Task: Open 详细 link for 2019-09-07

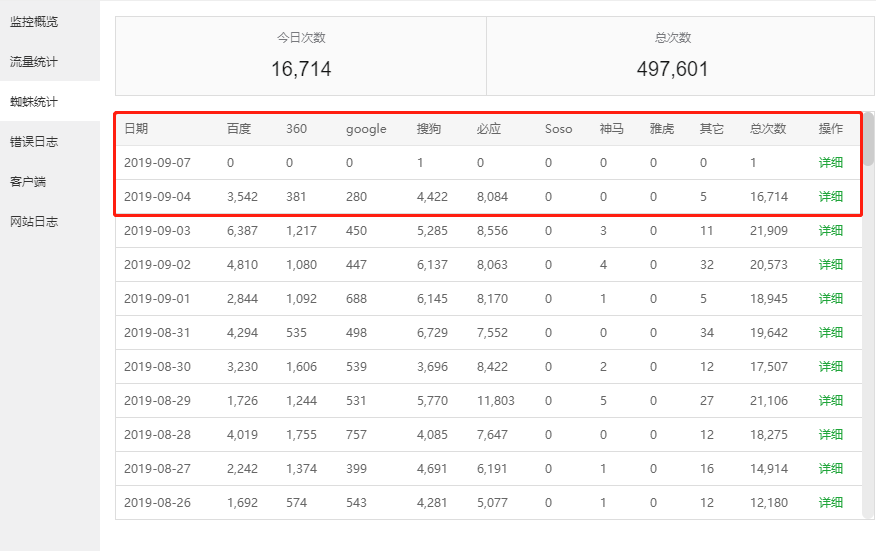Action: point(831,163)
